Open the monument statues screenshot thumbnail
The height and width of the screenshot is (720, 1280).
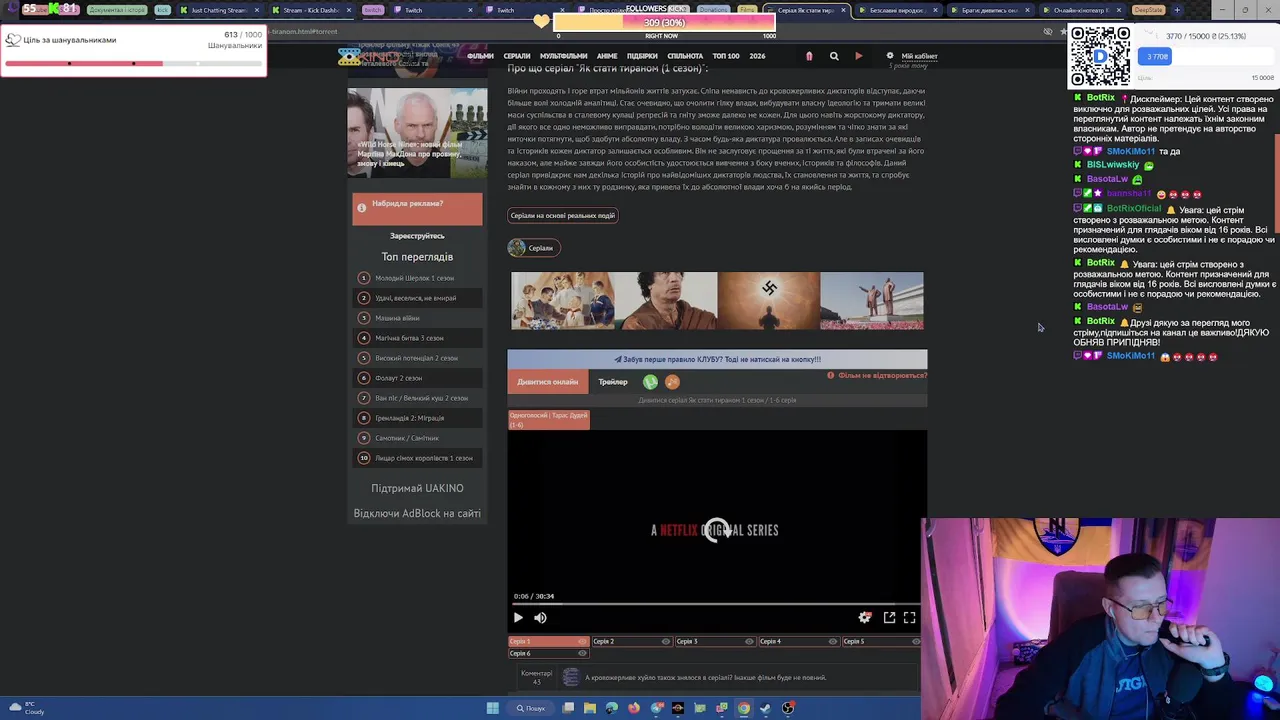(x=872, y=301)
